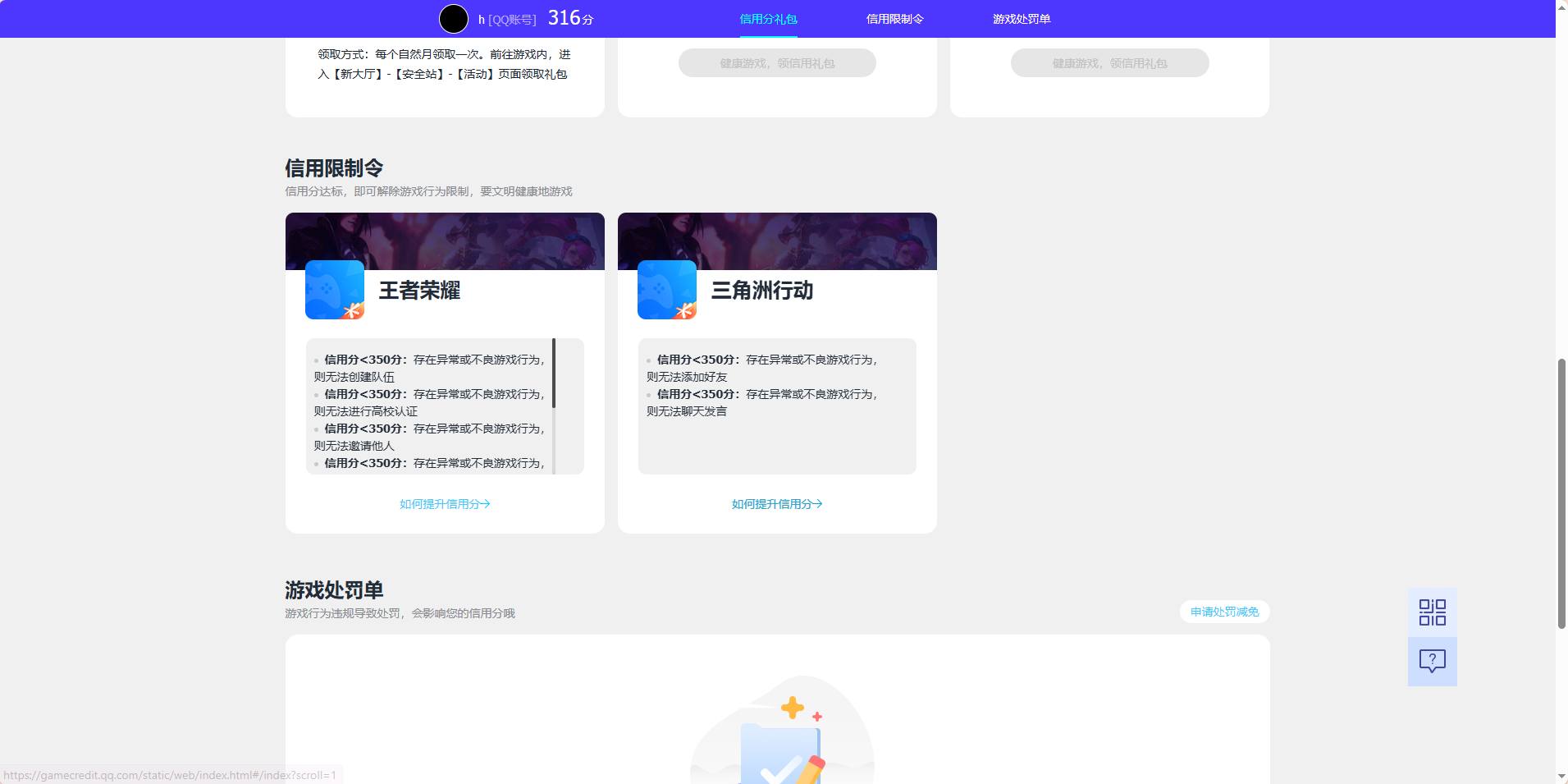Viewport: 1568px width, 784px height.
Task: Click the 信用限制令 section heading
Action: pyautogui.click(x=334, y=168)
